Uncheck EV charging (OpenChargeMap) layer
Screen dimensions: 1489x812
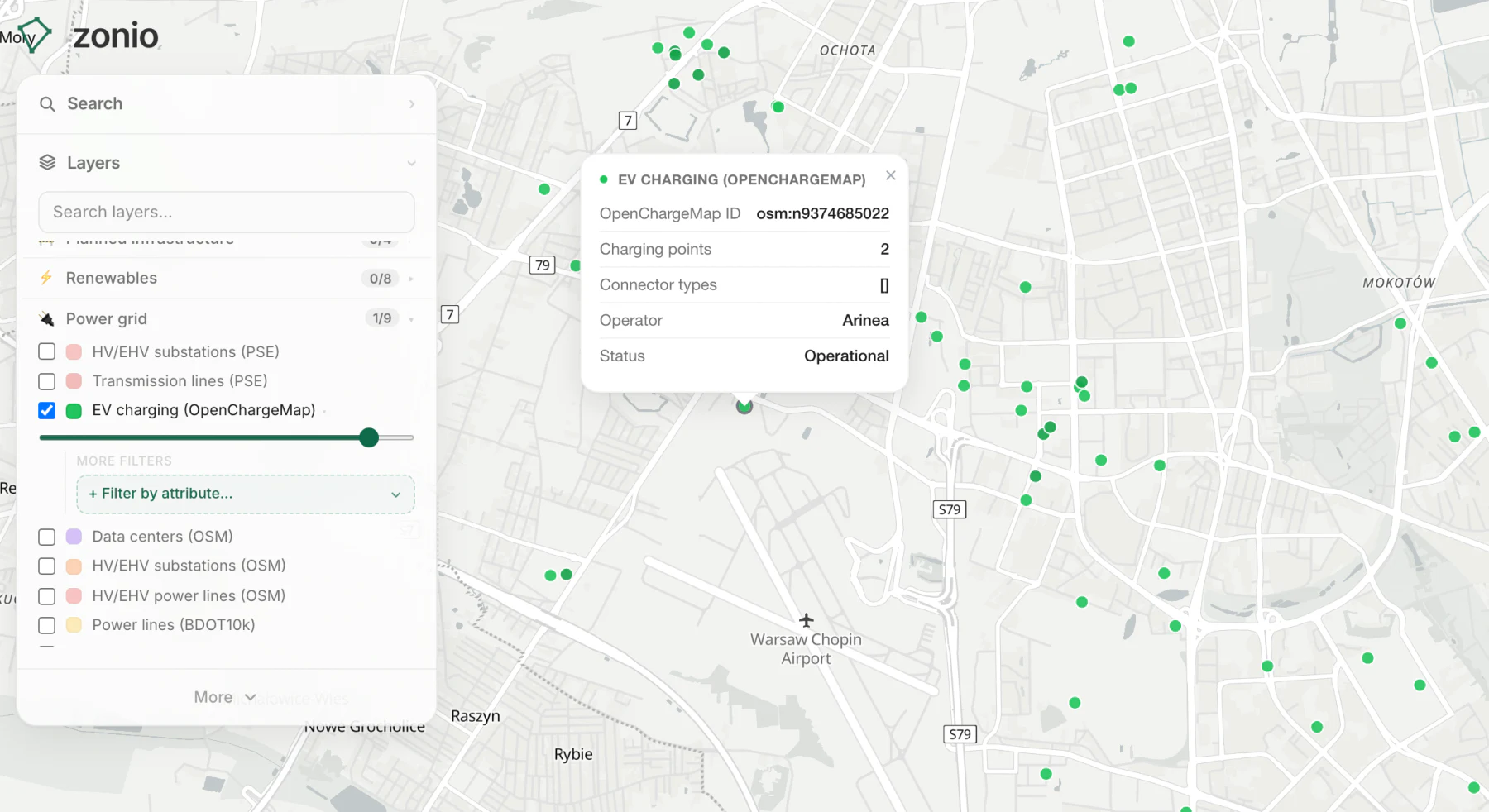[x=47, y=410]
